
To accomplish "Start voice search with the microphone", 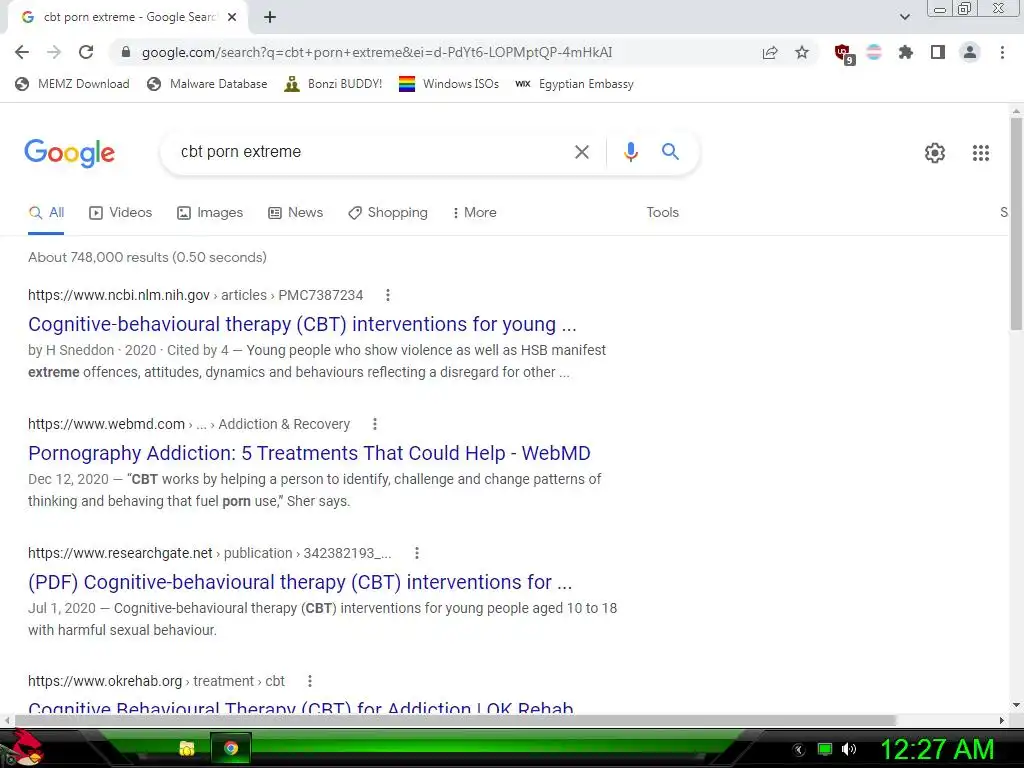I will [x=630, y=152].
